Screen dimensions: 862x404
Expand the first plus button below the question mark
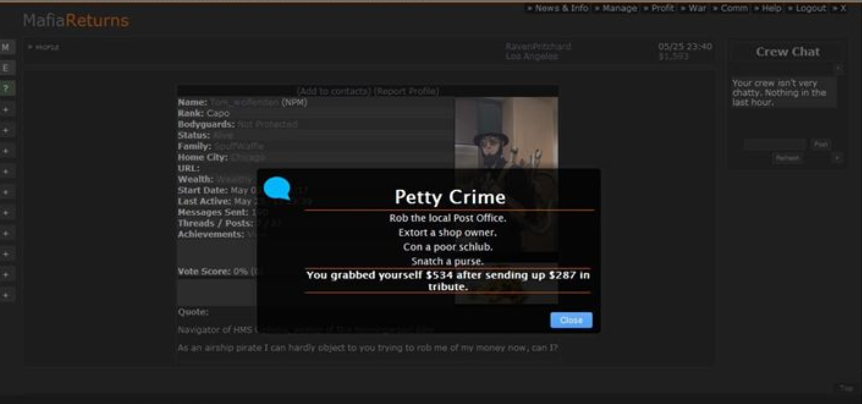6,109
